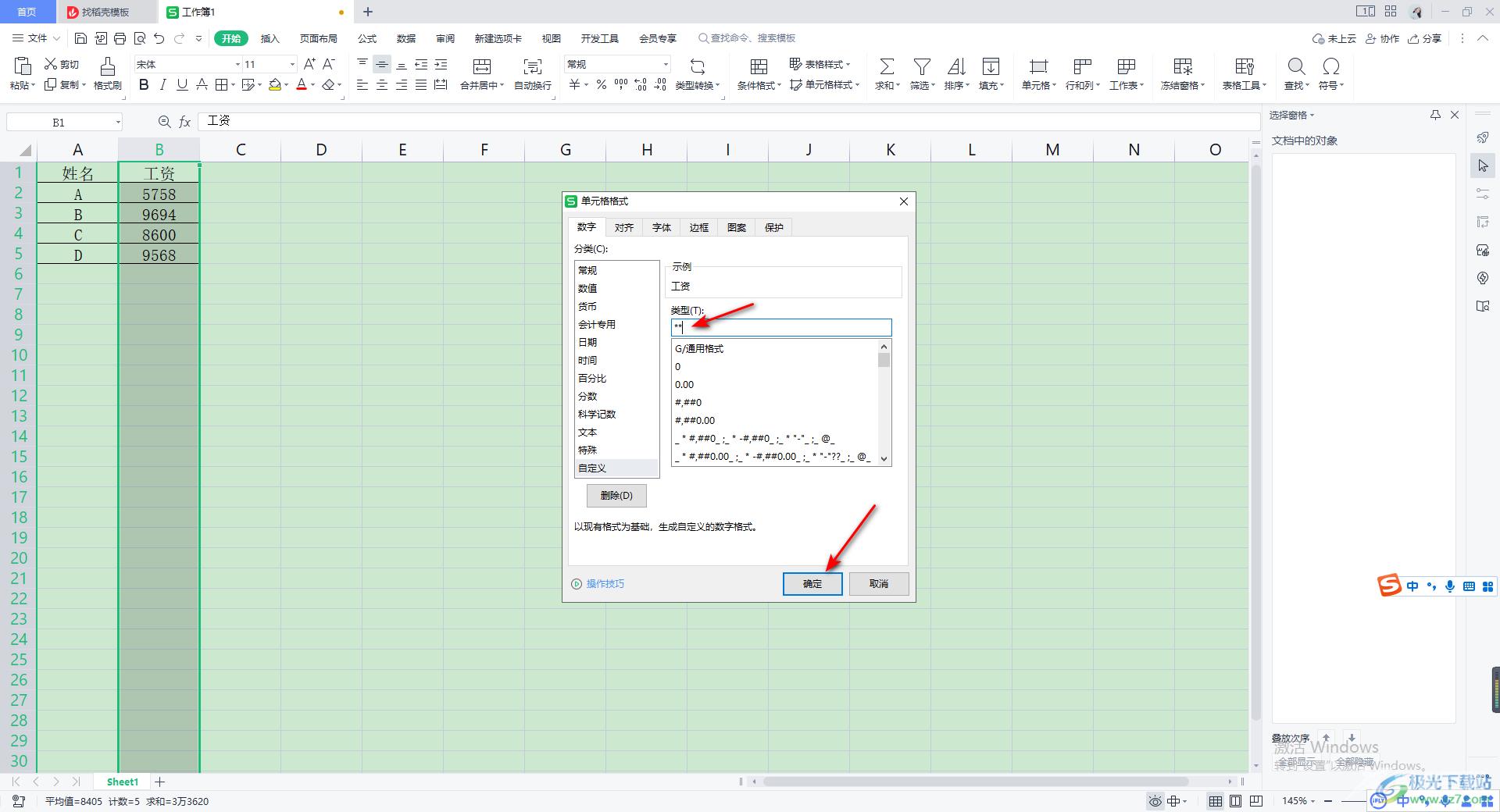Expand the font color dropdown arrow
1500x812 pixels.
pyautogui.click(x=313, y=85)
